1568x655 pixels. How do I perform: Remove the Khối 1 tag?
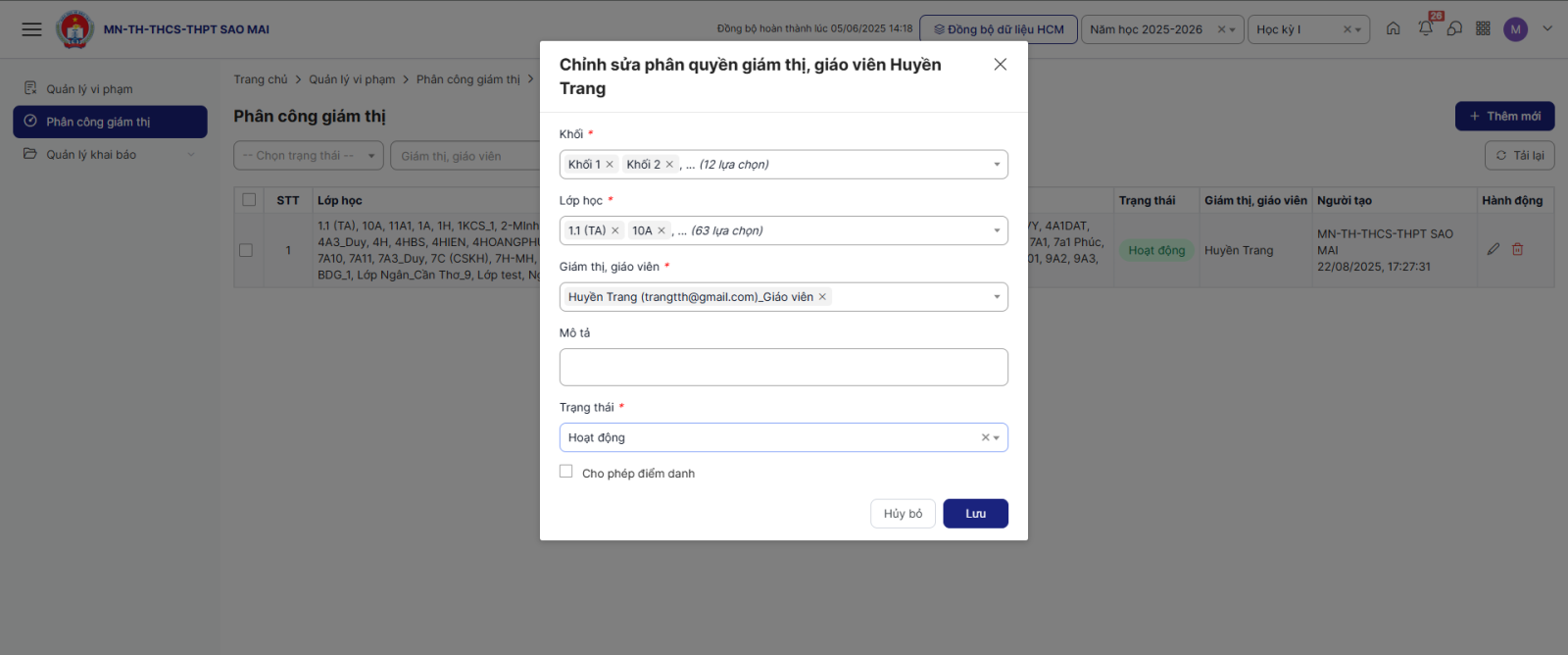coord(610,165)
